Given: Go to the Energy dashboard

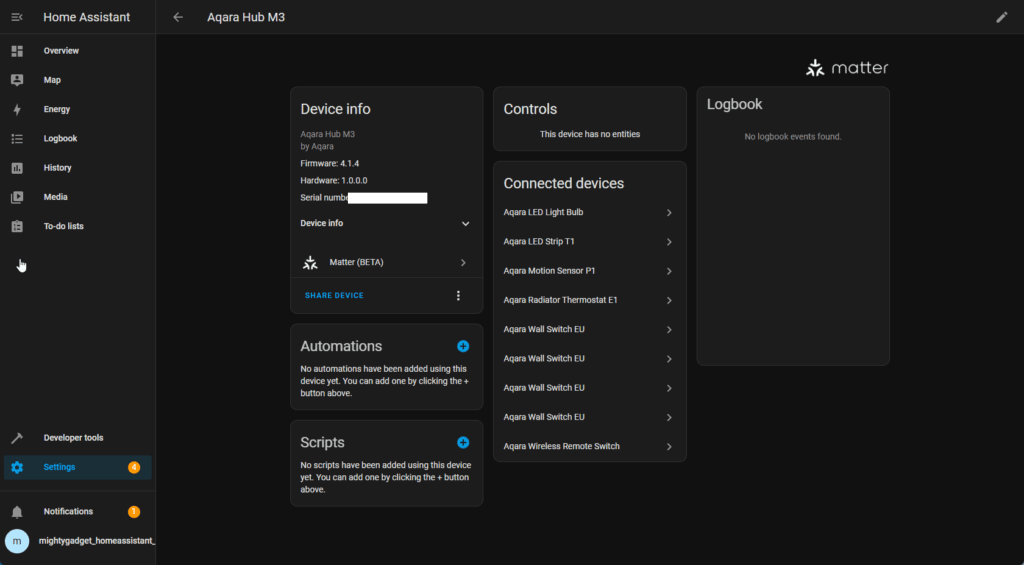Looking at the screenshot, I should [x=57, y=109].
